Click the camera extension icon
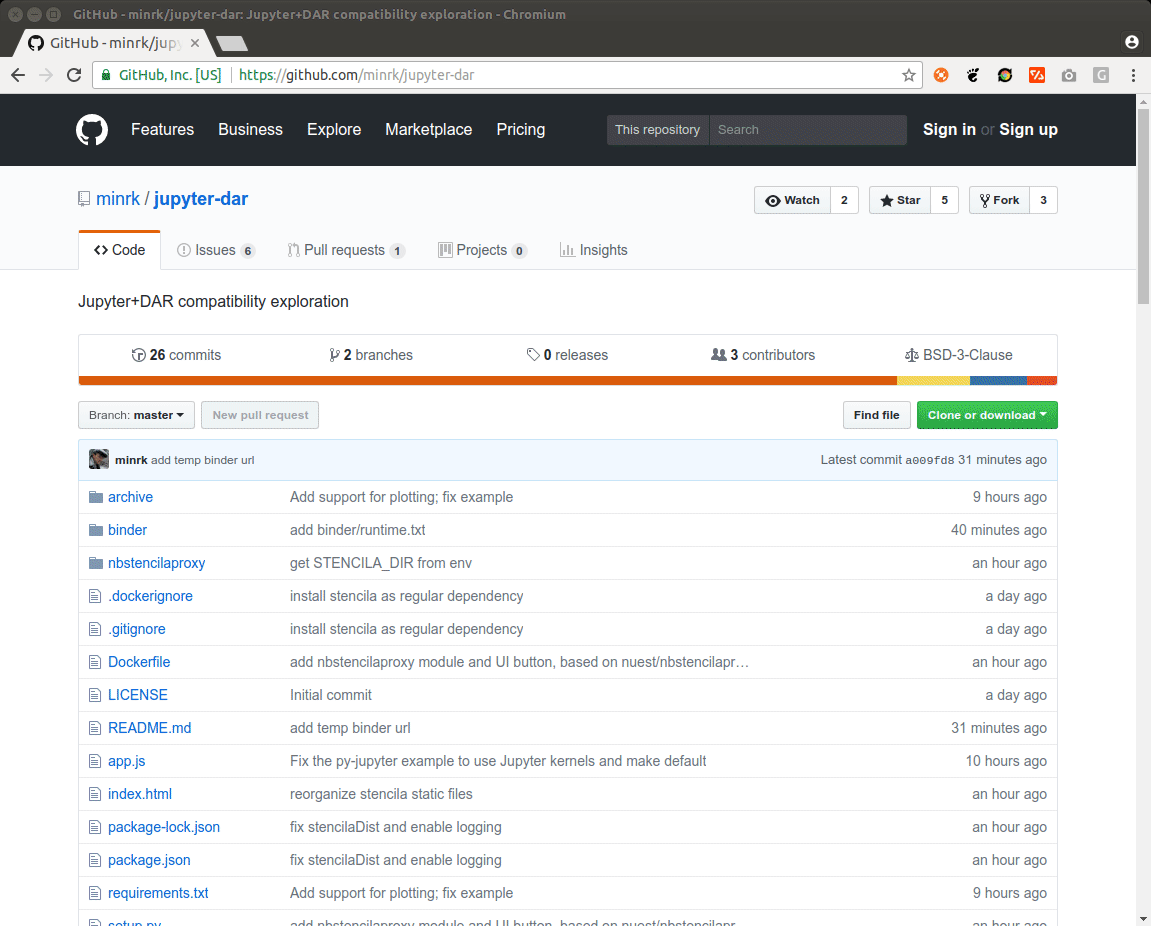 (1069, 75)
